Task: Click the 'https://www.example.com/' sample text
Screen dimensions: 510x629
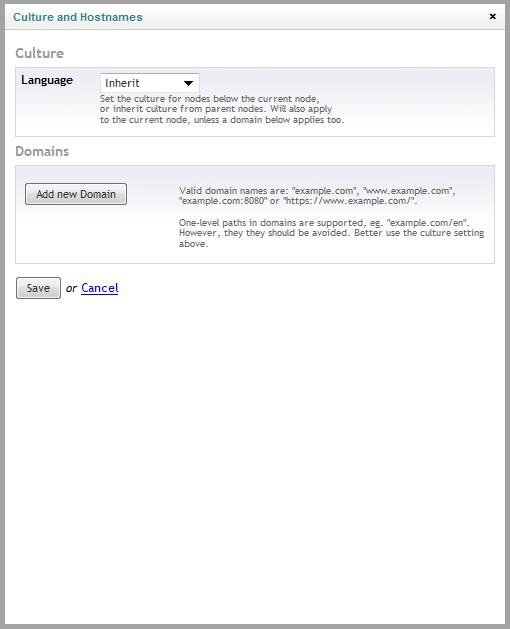Action: [x=349, y=201]
